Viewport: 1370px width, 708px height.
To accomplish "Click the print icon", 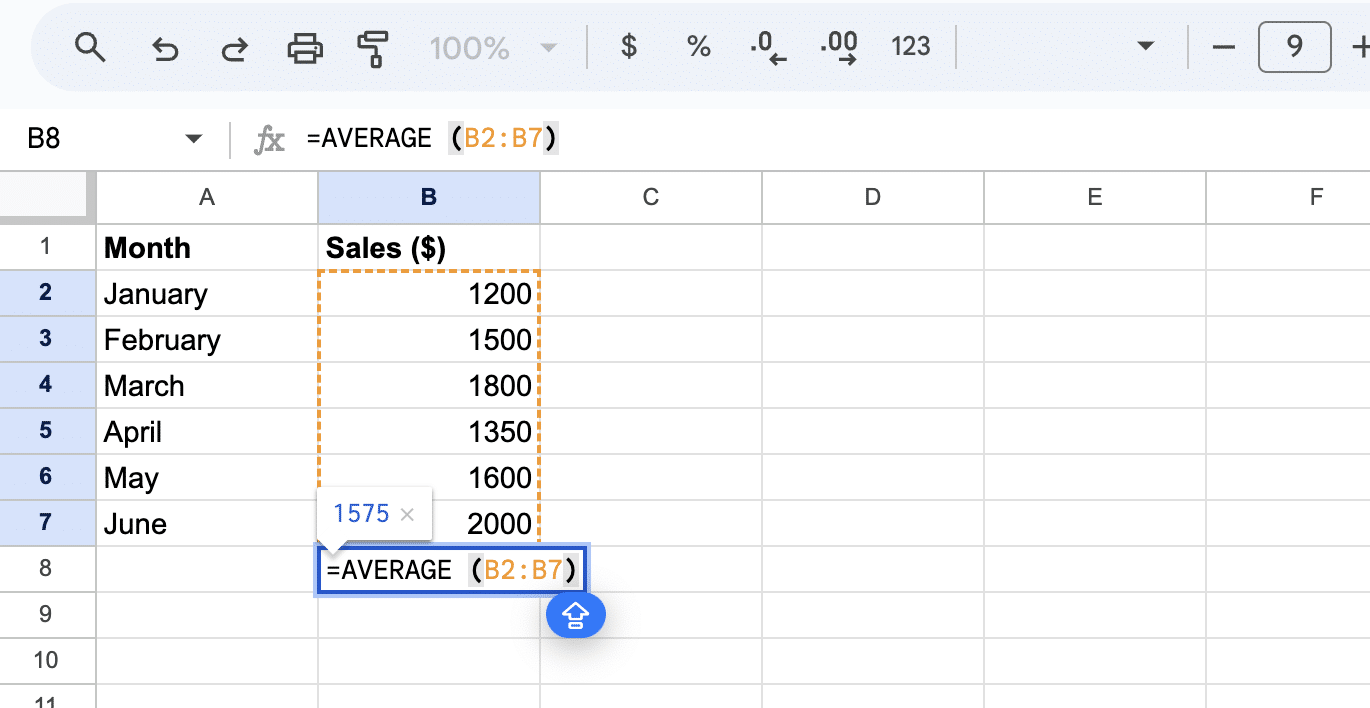I will [305, 47].
